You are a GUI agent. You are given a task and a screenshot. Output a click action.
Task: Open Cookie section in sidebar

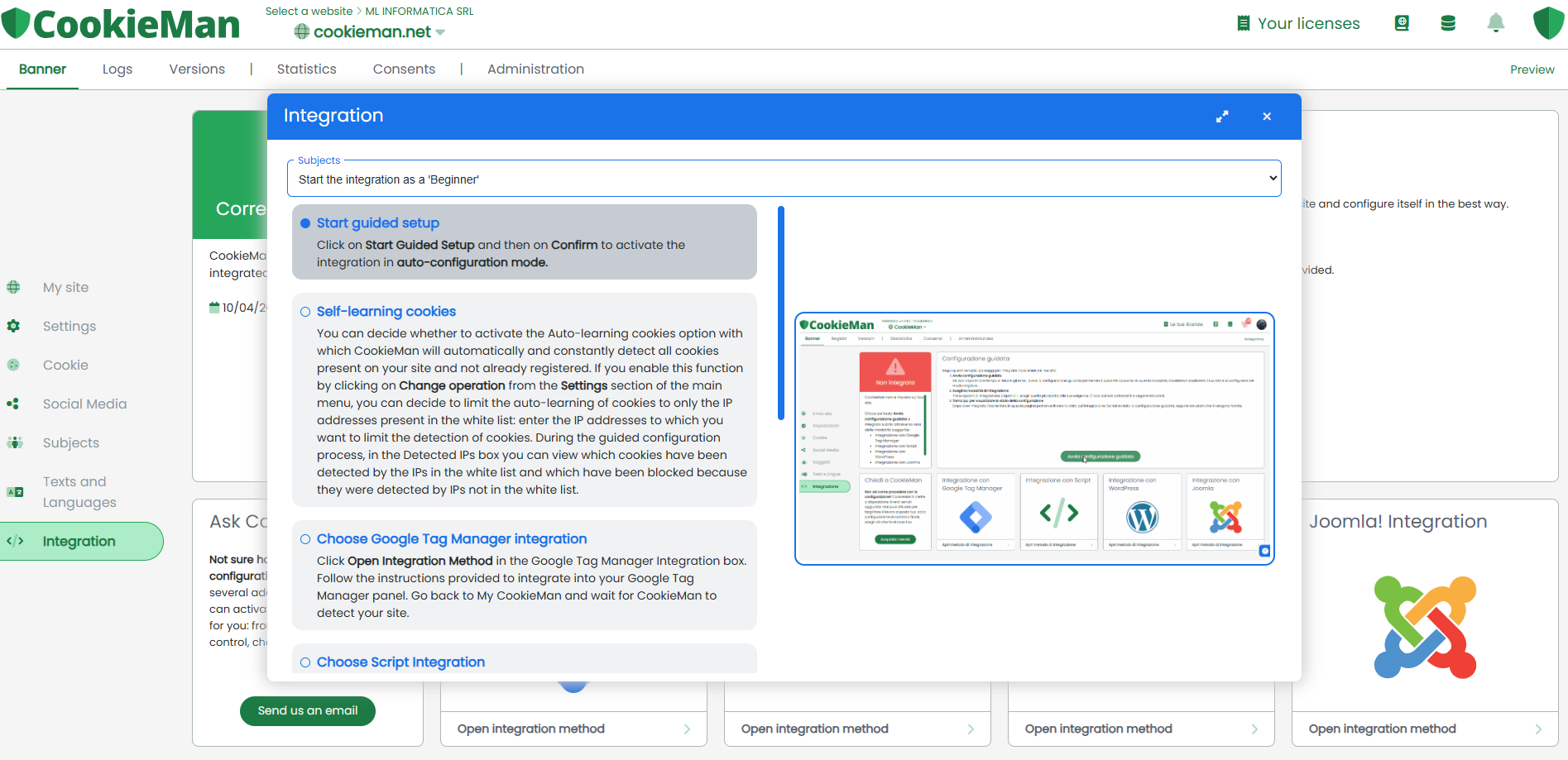click(x=65, y=365)
